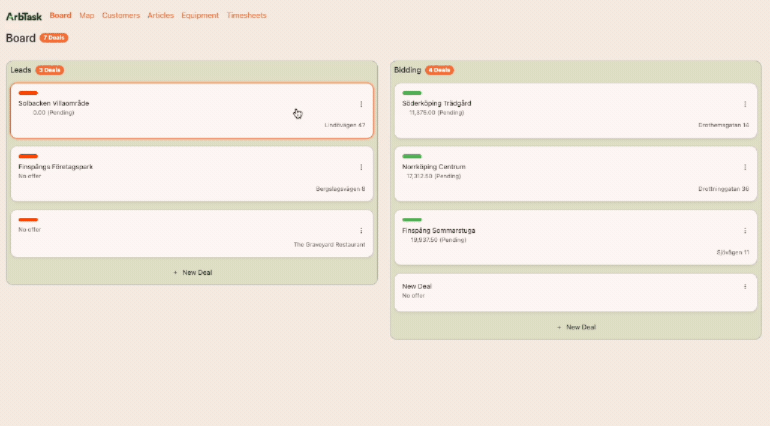Open the Norrköping Centrum deal title
Image resolution: width=770 pixels, height=426 pixels.
click(434, 167)
